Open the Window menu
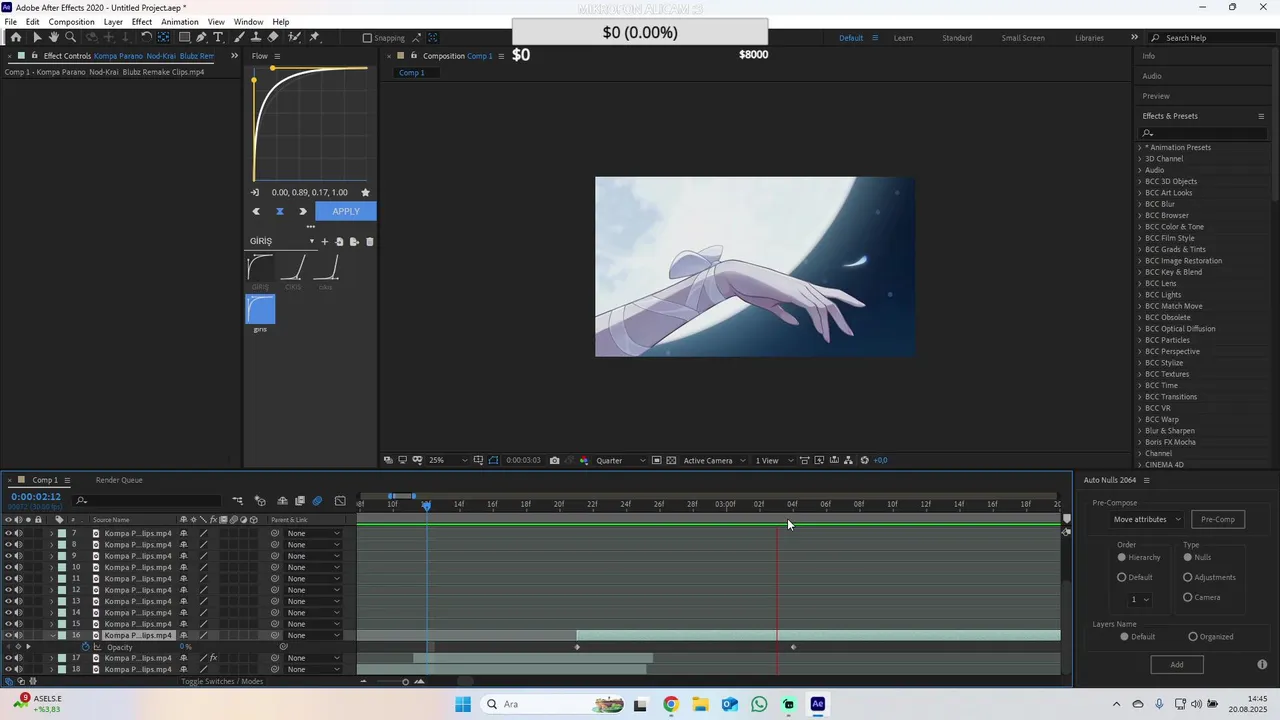The height and width of the screenshot is (720, 1280). (249, 21)
